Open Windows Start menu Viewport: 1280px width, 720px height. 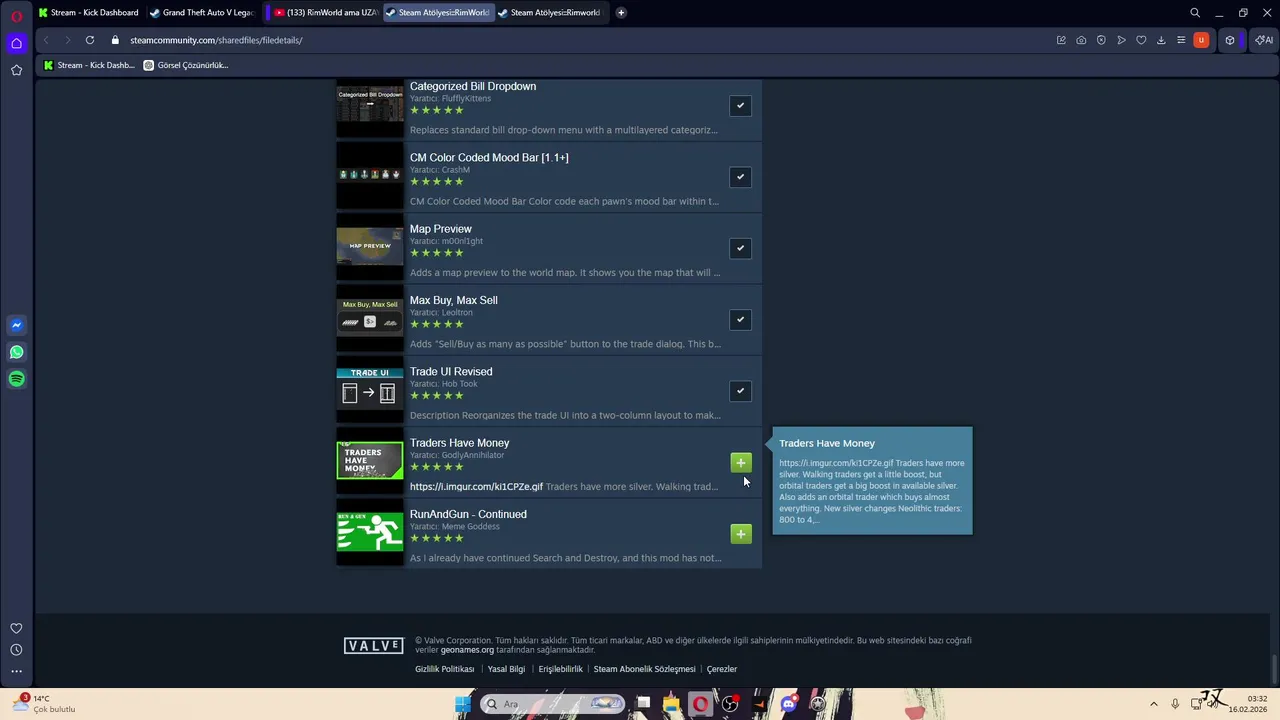click(462, 704)
